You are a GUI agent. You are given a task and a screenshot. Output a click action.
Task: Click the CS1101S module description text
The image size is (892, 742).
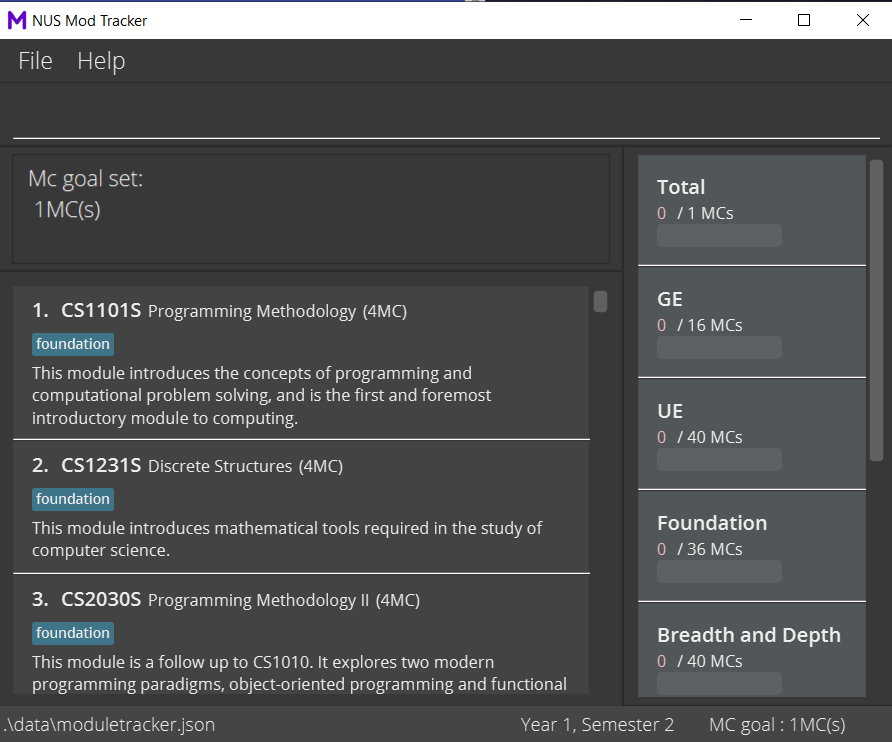pyautogui.click(x=262, y=395)
